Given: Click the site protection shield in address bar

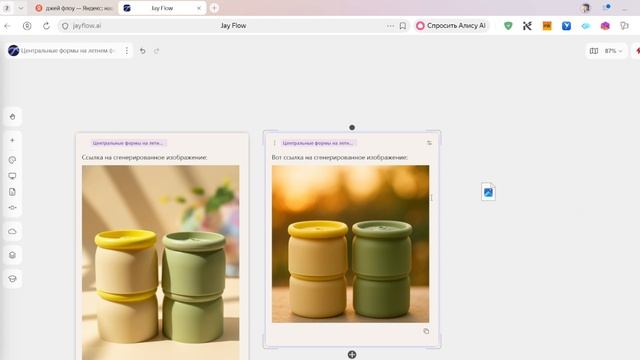Looking at the screenshot, I should coord(65,26).
